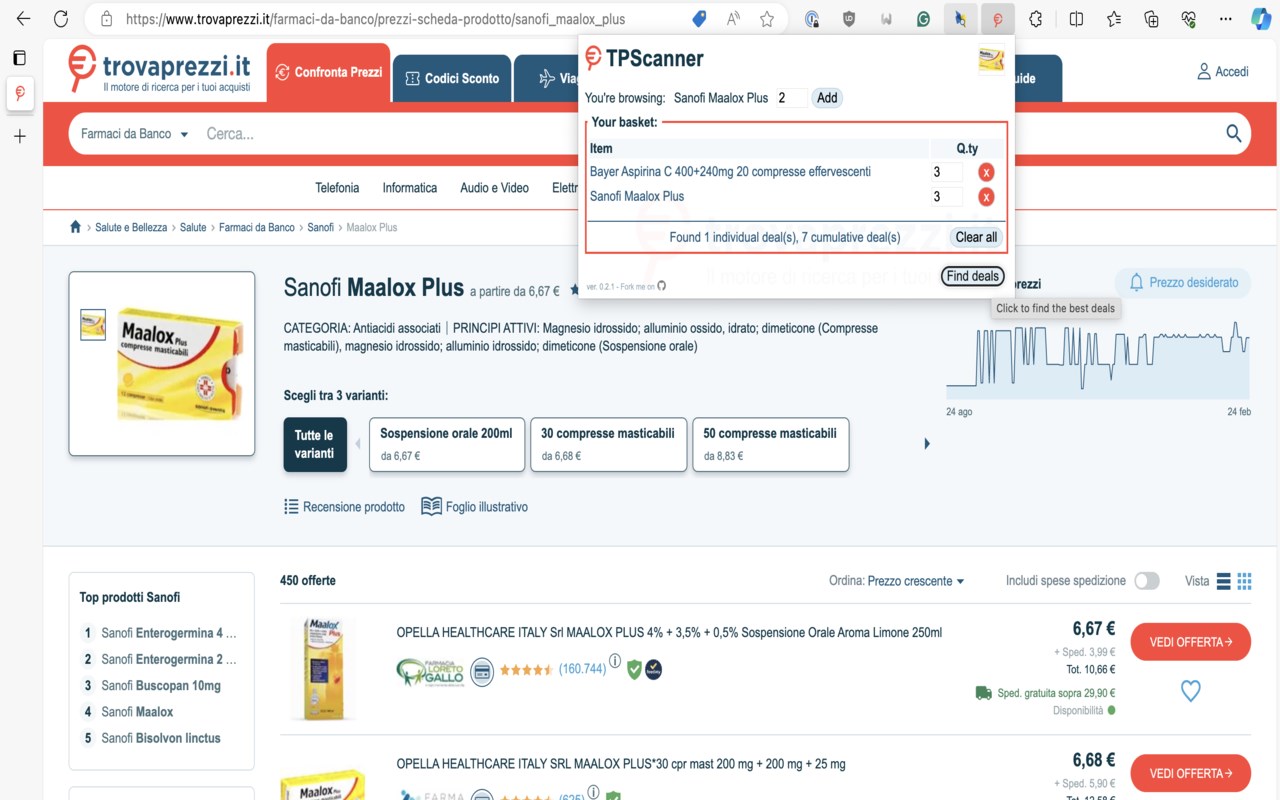Viewport: 1280px width, 800px height.
Task: Click the pinned Trovaprezzi vertical tab
Action: click(19, 93)
